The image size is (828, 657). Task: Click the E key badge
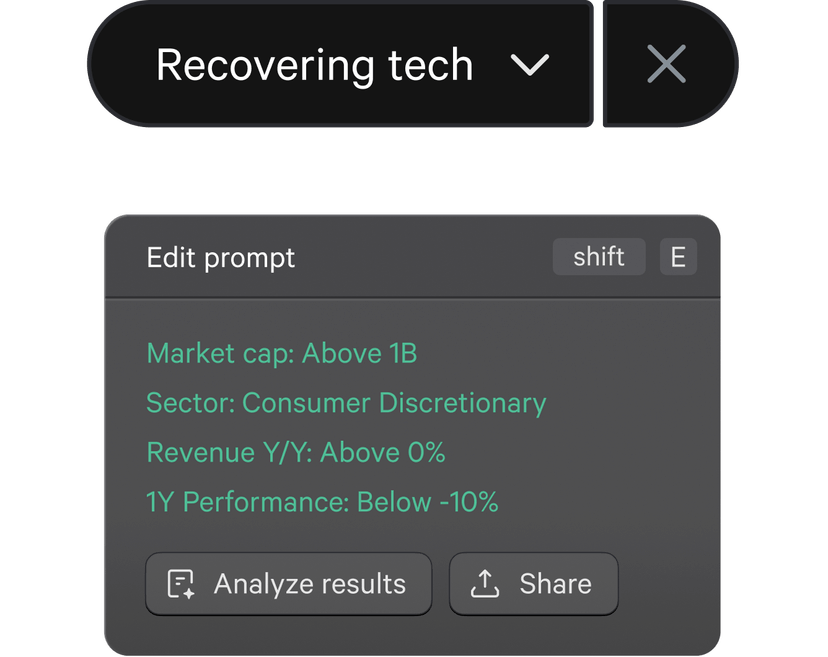click(677, 257)
